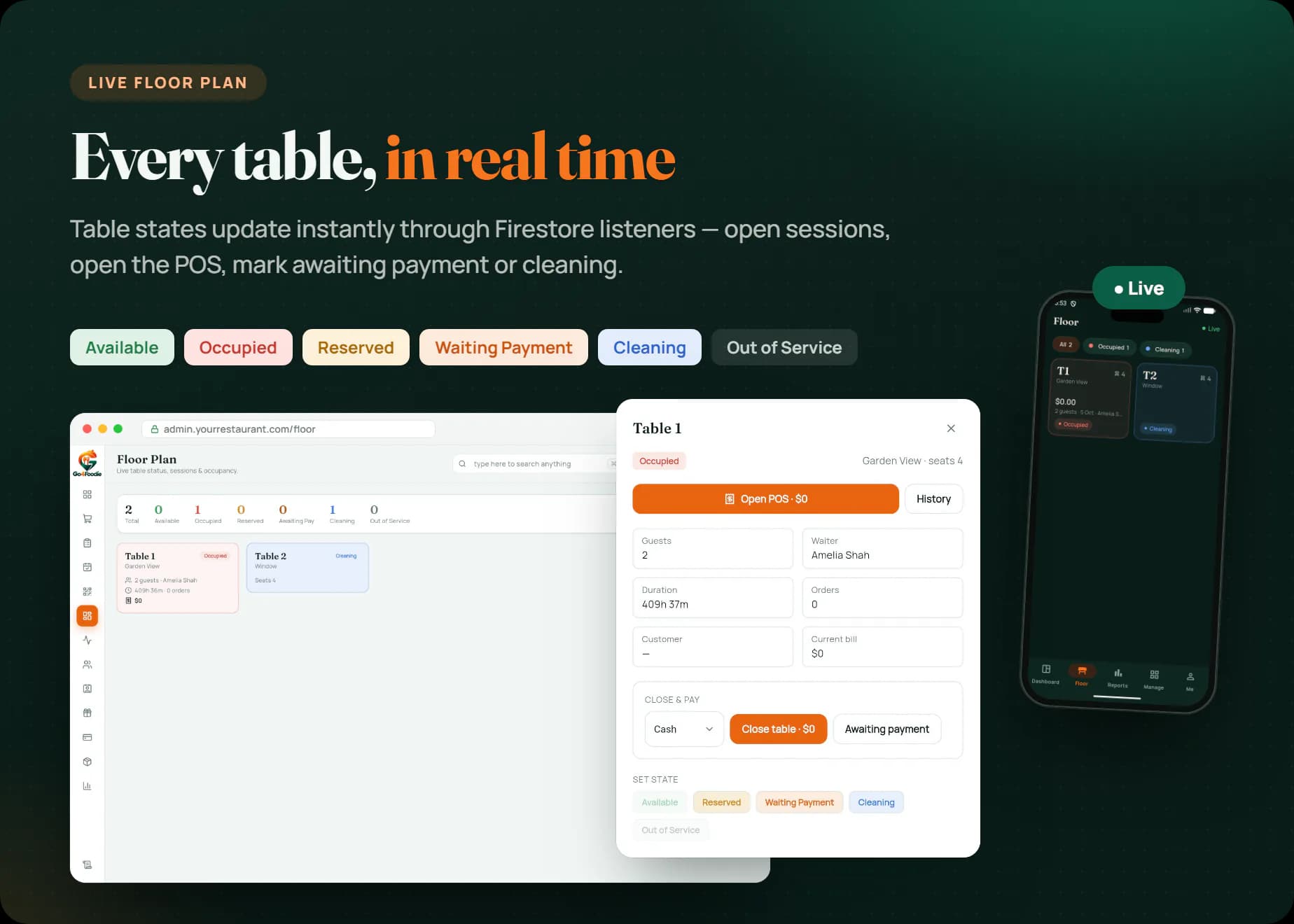Open the Reports tab on phone
Viewport: 1294px width, 924px height.
(1118, 678)
